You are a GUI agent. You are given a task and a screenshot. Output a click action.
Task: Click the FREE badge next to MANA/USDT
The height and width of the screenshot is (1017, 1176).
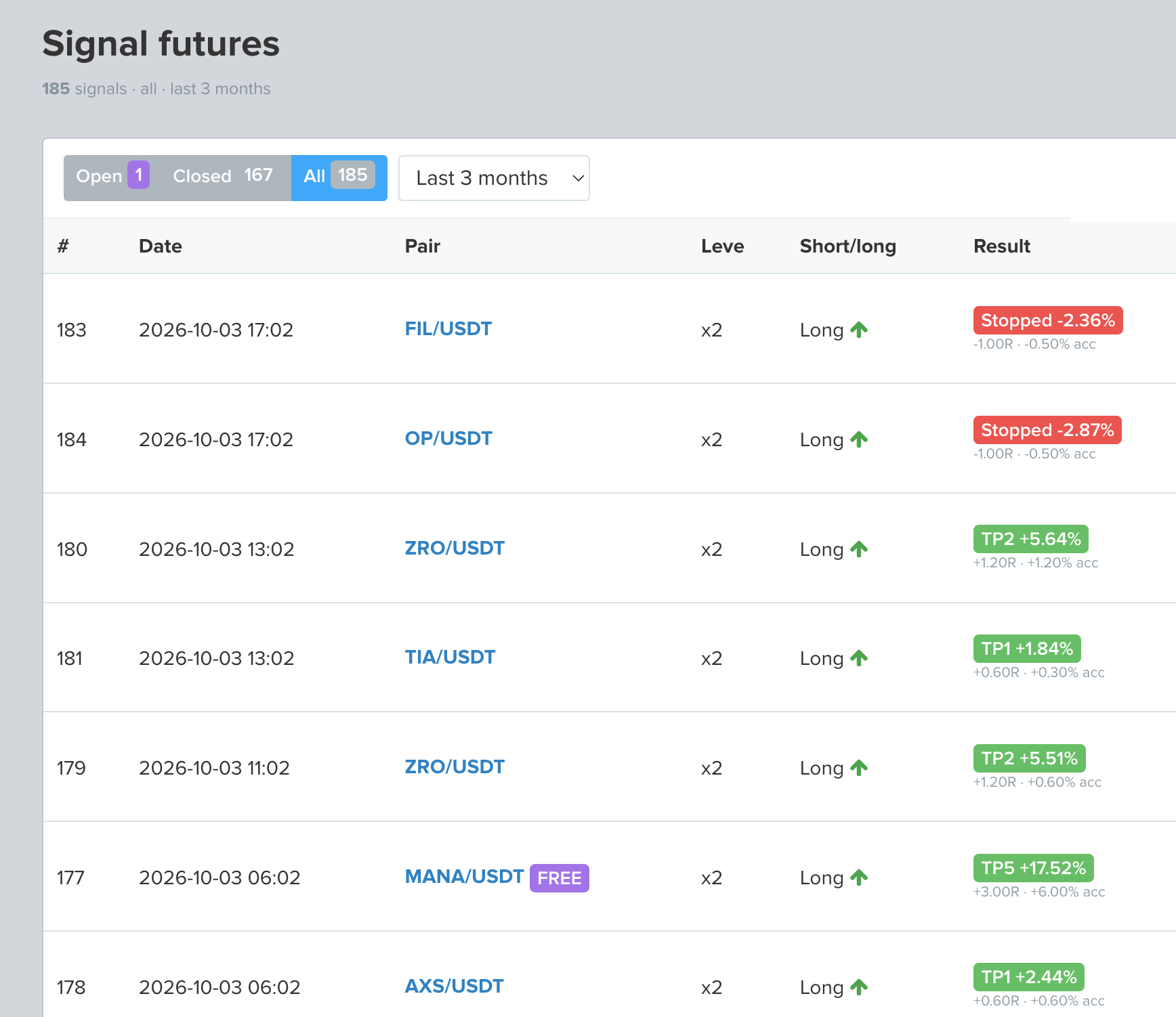tap(560, 878)
